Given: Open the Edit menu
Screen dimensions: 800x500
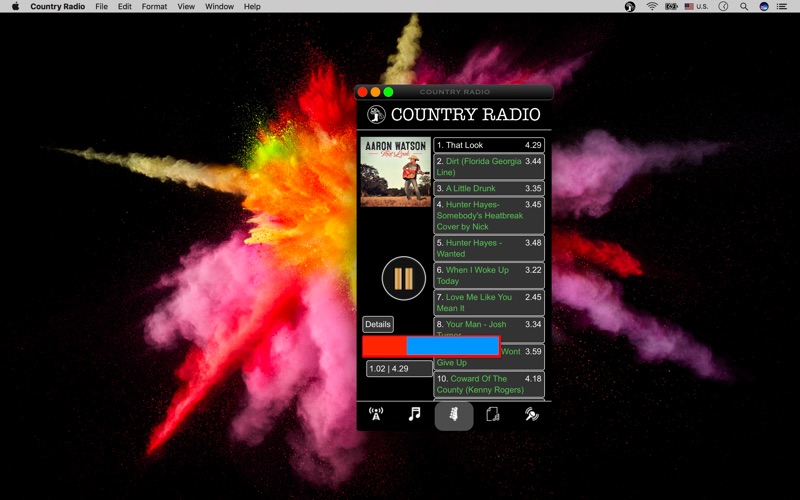Looking at the screenshot, I should 124,7.
